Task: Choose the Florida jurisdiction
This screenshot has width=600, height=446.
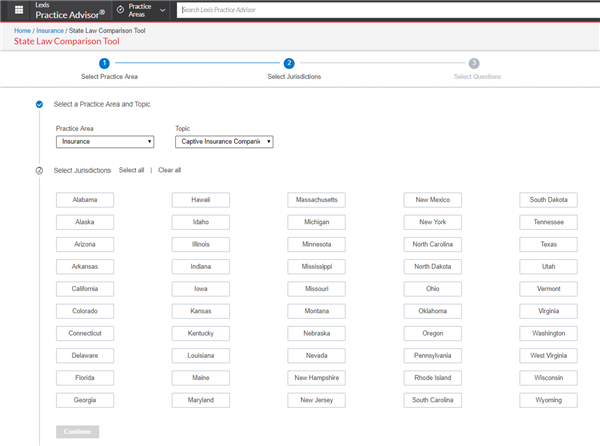Action: [x=85, y=378]
